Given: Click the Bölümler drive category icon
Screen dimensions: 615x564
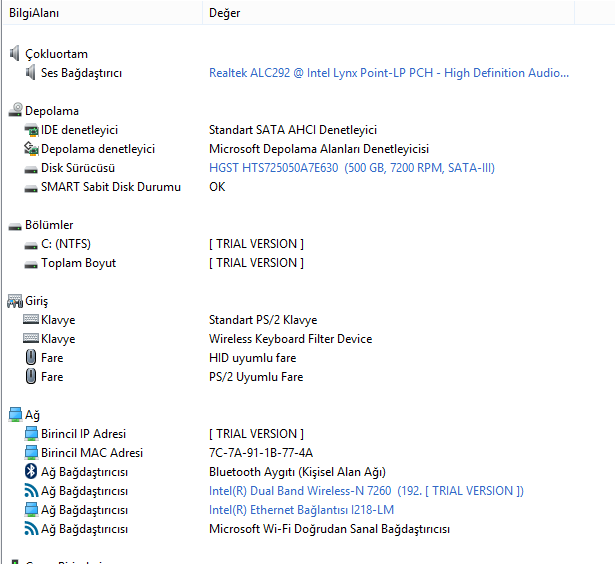Looking at the screenshot, I should coord(15,225).
